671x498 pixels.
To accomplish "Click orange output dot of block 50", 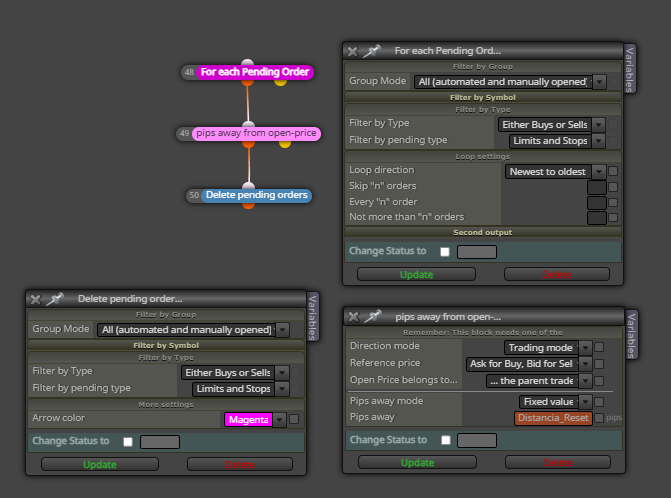I will point(248,205).
